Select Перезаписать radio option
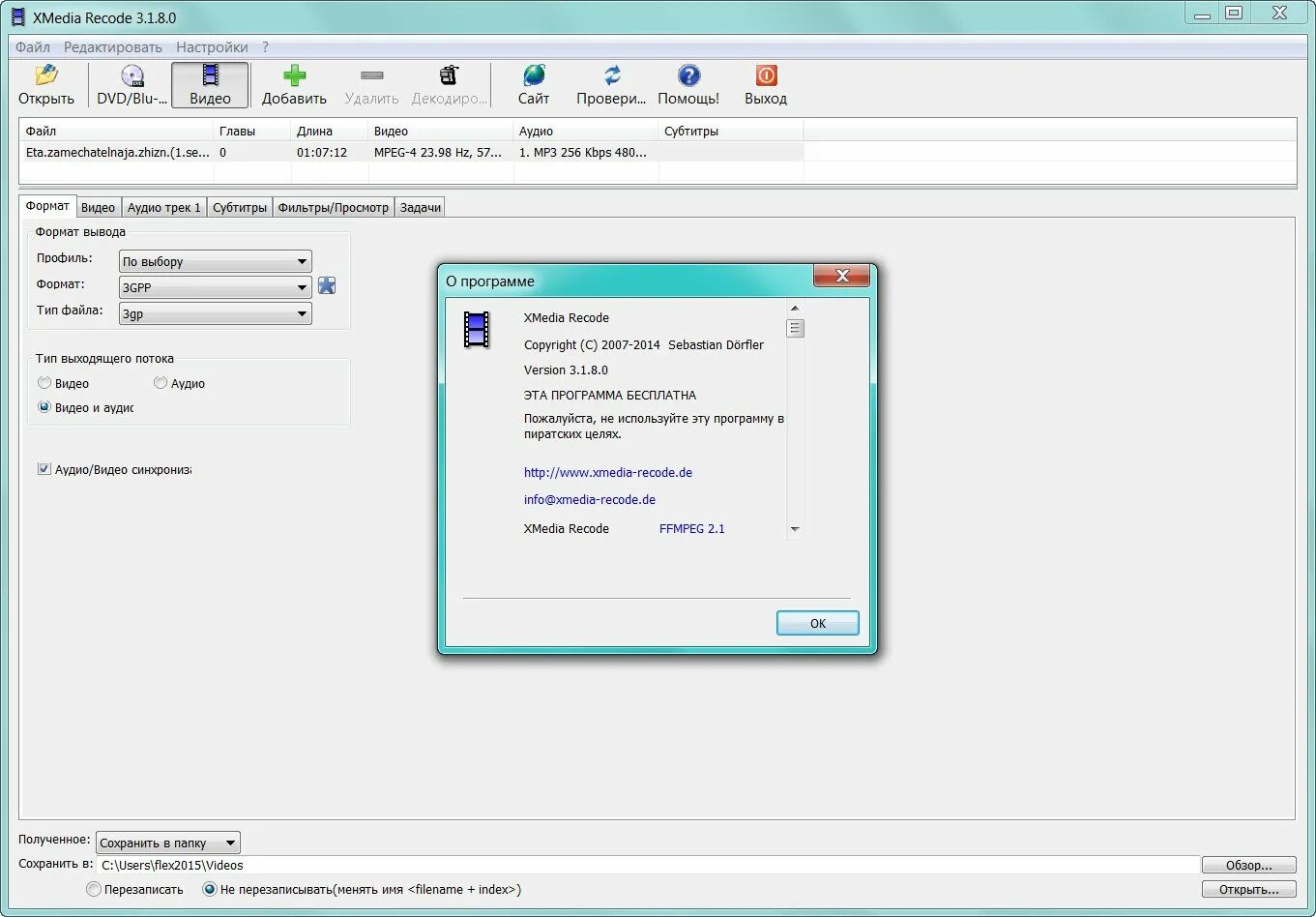The height and width of the screenshot is (917, 1316). [94, 889]
